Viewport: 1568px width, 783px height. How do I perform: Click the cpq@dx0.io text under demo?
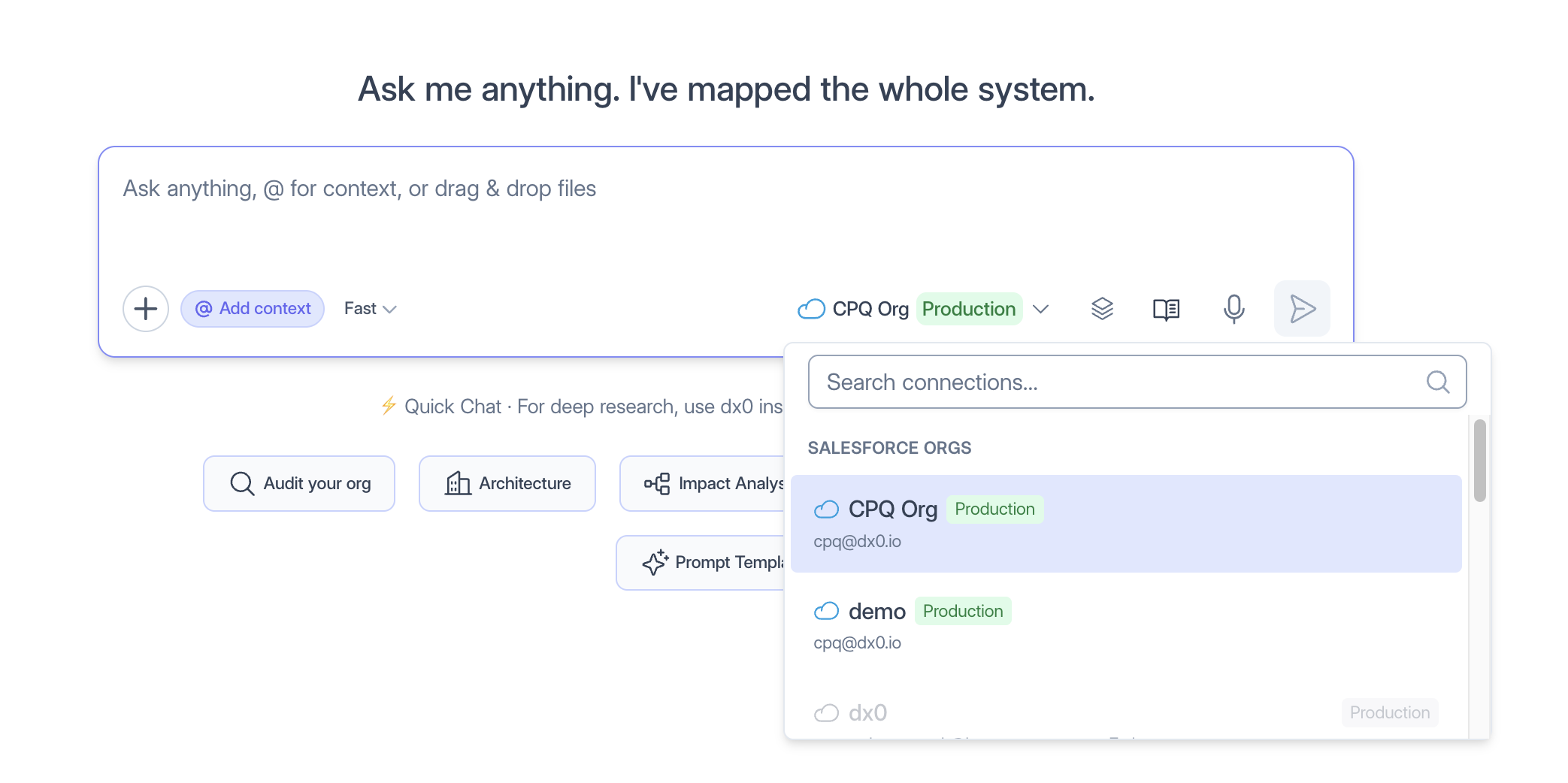click(857, 642)
